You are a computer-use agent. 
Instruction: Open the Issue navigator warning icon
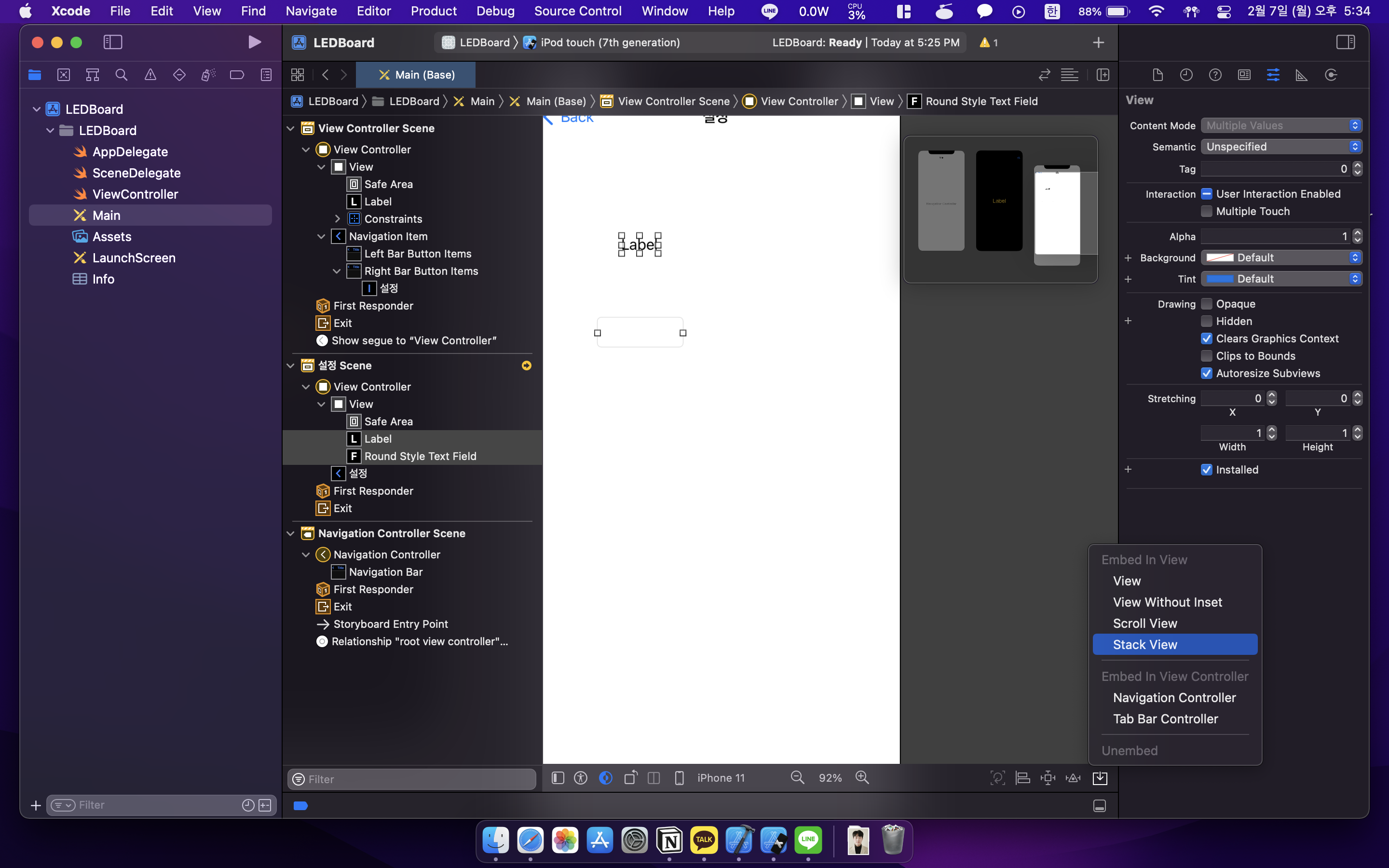coord(150,75)
